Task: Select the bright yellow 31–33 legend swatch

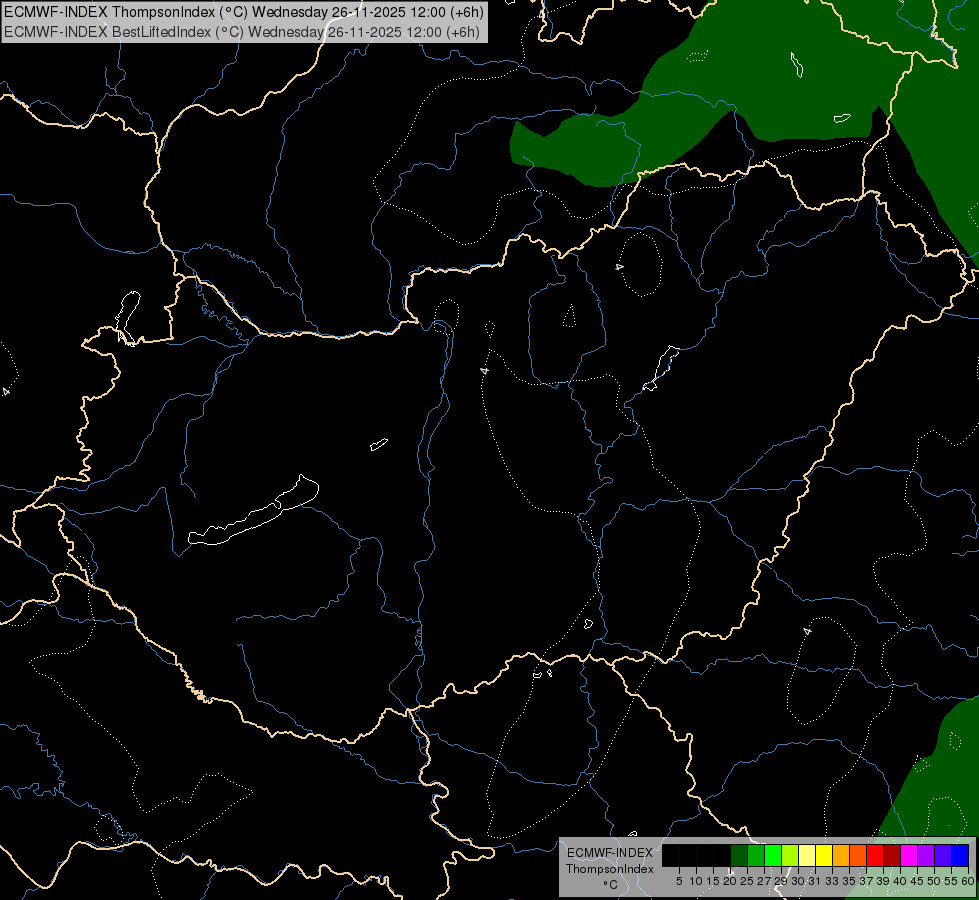Action: pos(824,855)
